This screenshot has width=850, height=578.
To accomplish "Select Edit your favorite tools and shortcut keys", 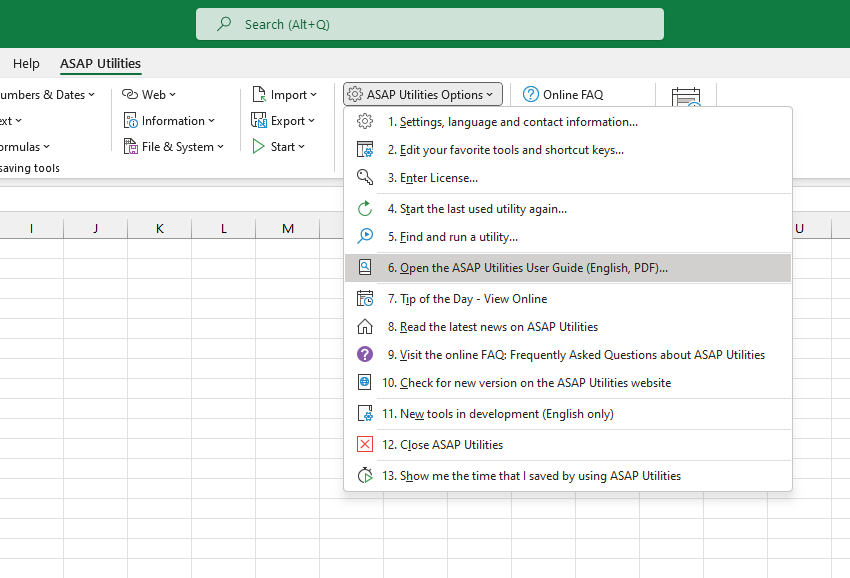I will tap(511, 150).
